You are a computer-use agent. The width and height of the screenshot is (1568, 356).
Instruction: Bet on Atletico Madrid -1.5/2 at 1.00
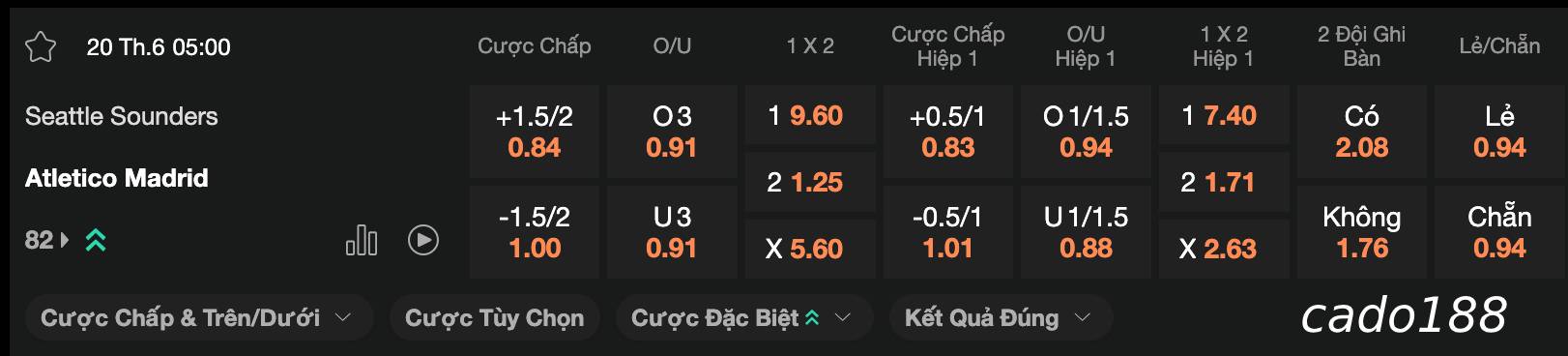tap(535, 232)
